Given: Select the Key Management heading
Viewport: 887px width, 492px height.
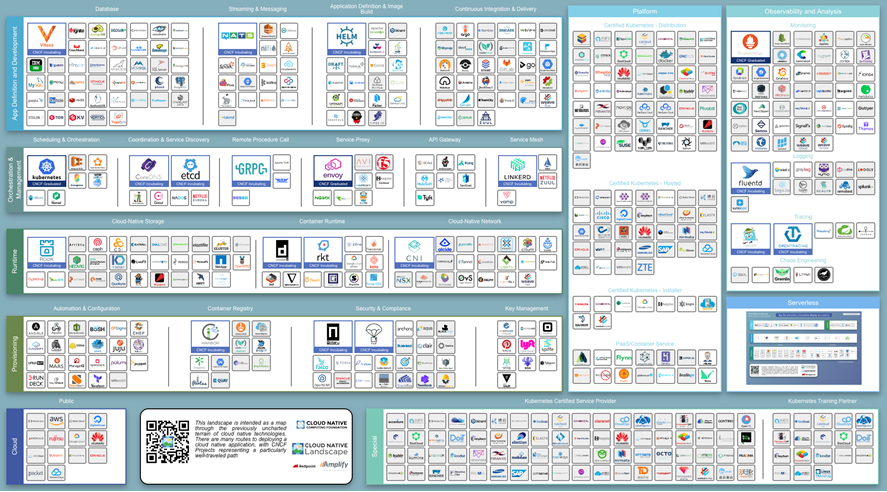Looking at the screenshot, I should coord(527,309).
